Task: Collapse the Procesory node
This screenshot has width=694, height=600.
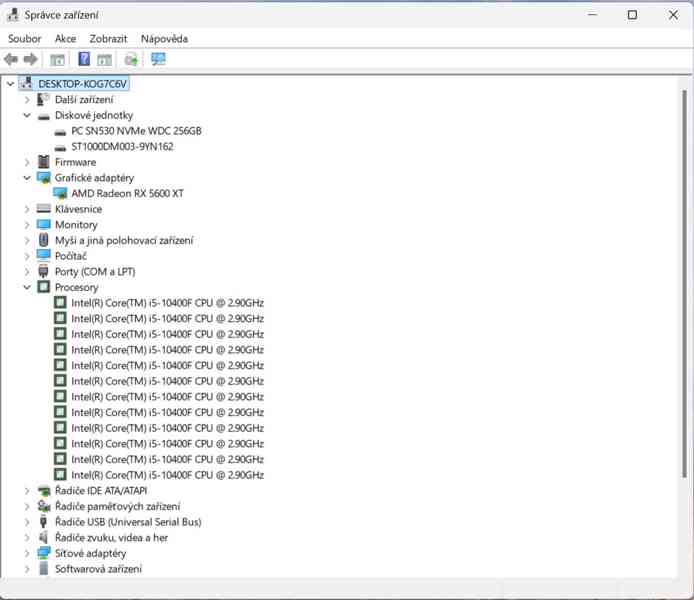Action: 27,287
